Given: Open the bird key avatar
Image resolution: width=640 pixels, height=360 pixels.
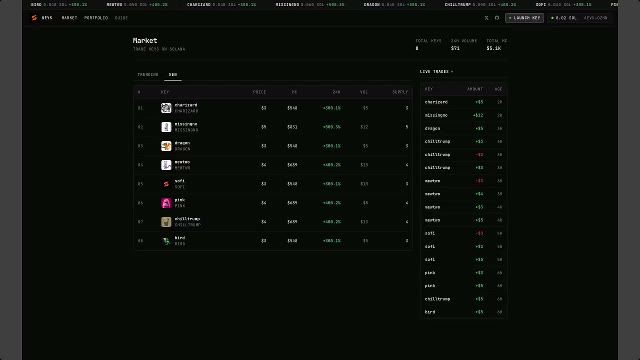Looking at the screenshot, I should (x=166, y=241).
